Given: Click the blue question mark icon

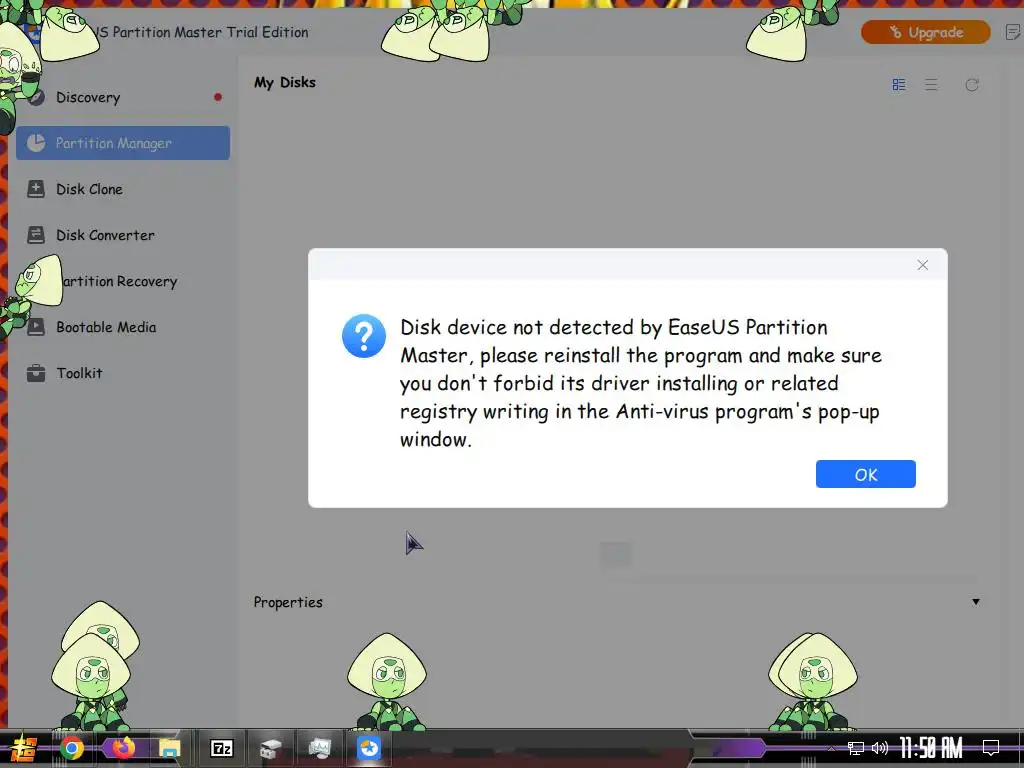Looking at the screenshot, I should (364, 336).
